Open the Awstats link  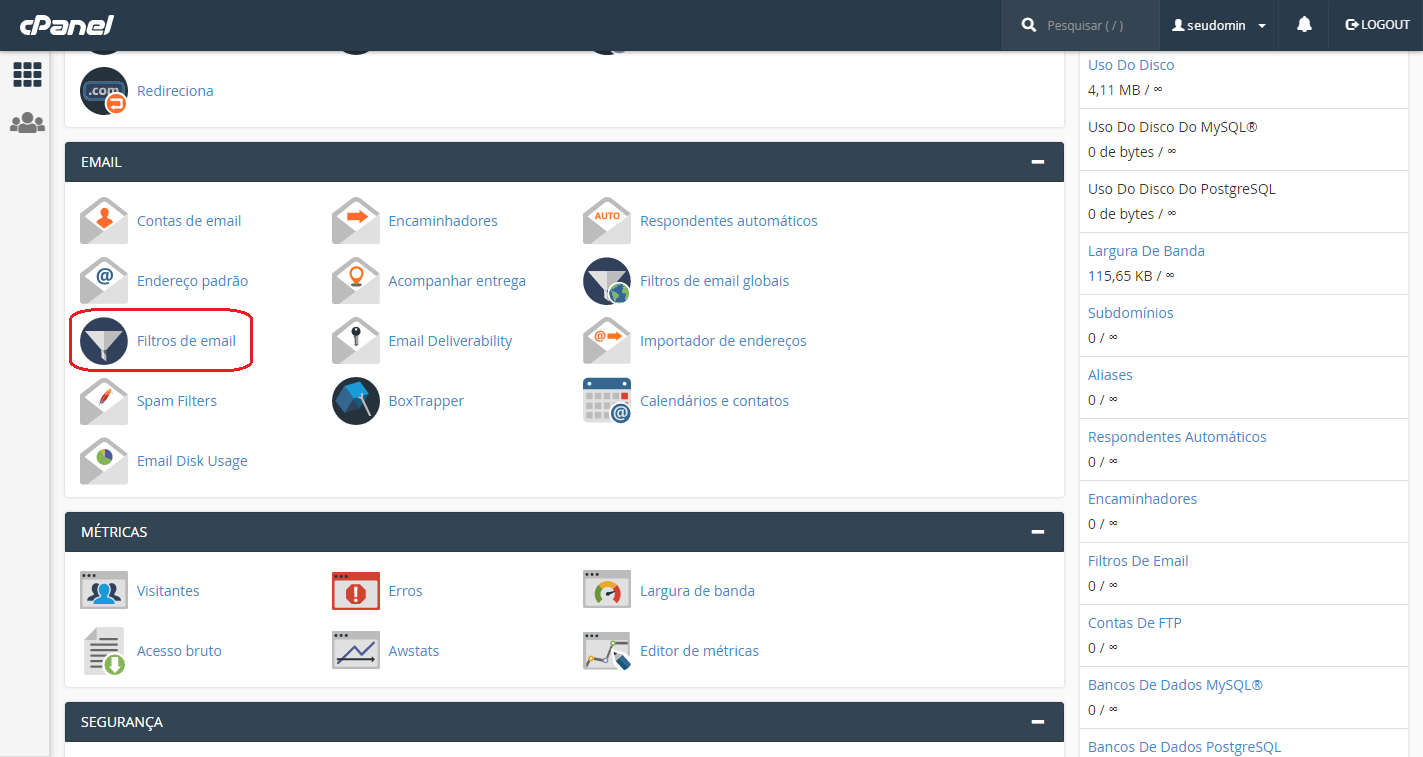414,651
